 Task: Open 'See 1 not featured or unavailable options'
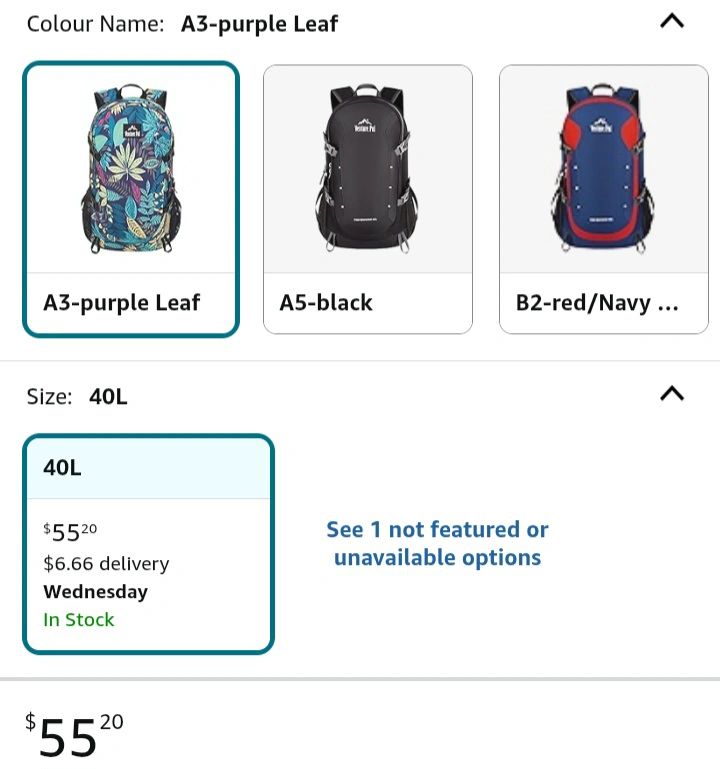pyautogui.click(x=437, y=543)
